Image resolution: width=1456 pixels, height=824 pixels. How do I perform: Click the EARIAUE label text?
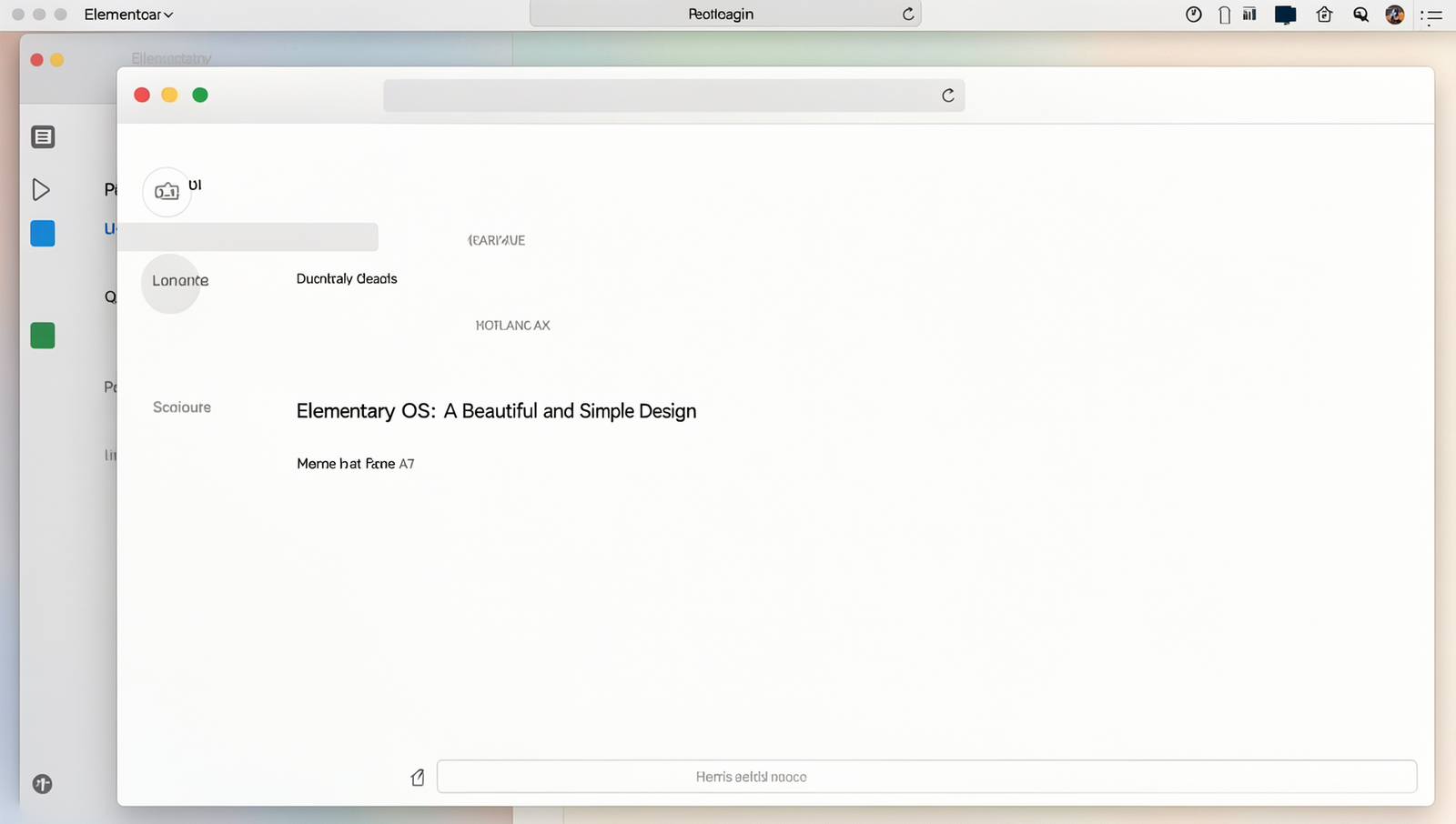point(497,240)
